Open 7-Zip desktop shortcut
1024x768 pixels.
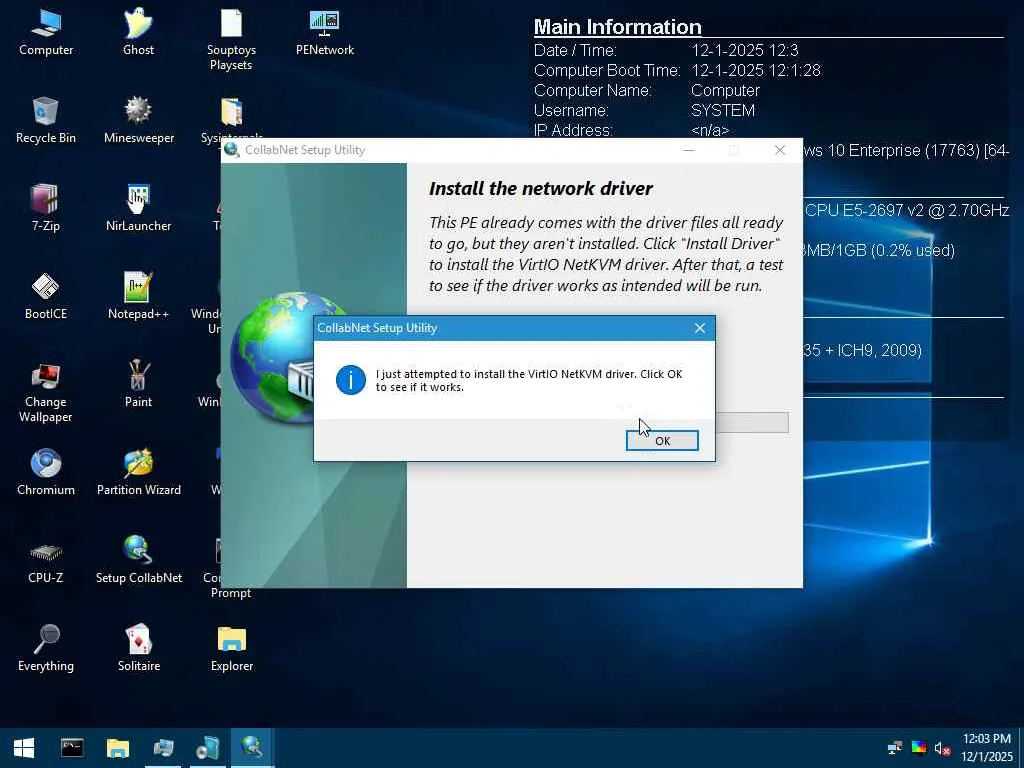click(x=46, y=208)
